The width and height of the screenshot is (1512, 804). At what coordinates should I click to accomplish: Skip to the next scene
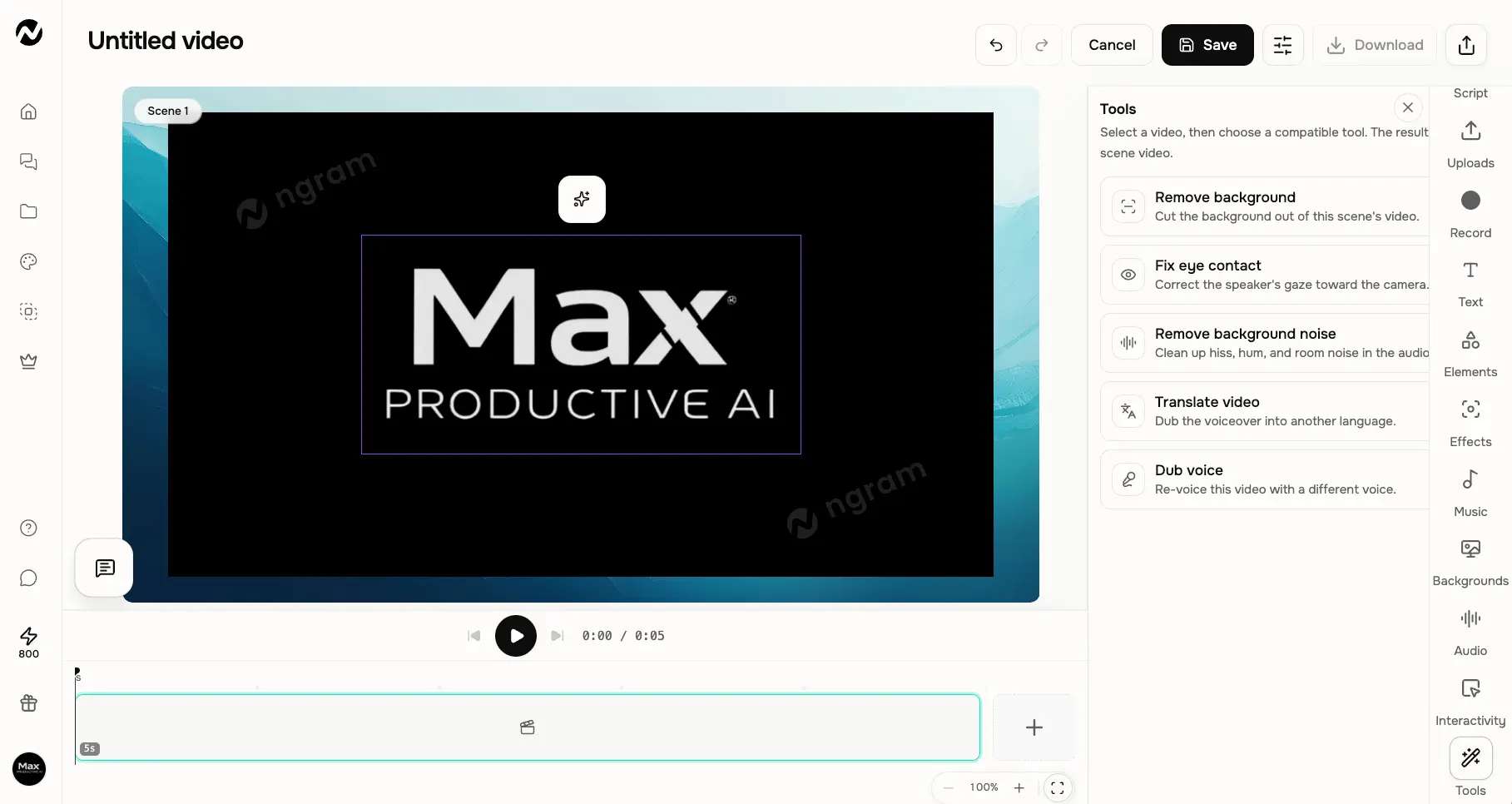(x=558, y=636)
